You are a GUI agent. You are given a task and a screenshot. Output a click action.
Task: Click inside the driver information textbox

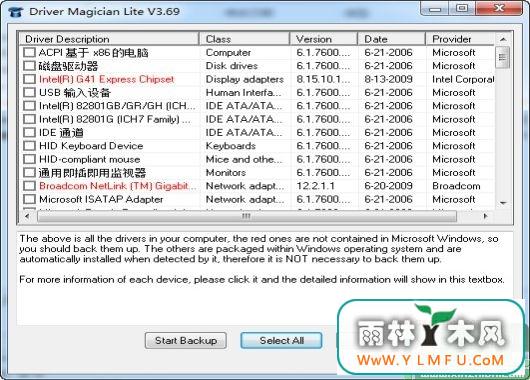tap(265, 278)
